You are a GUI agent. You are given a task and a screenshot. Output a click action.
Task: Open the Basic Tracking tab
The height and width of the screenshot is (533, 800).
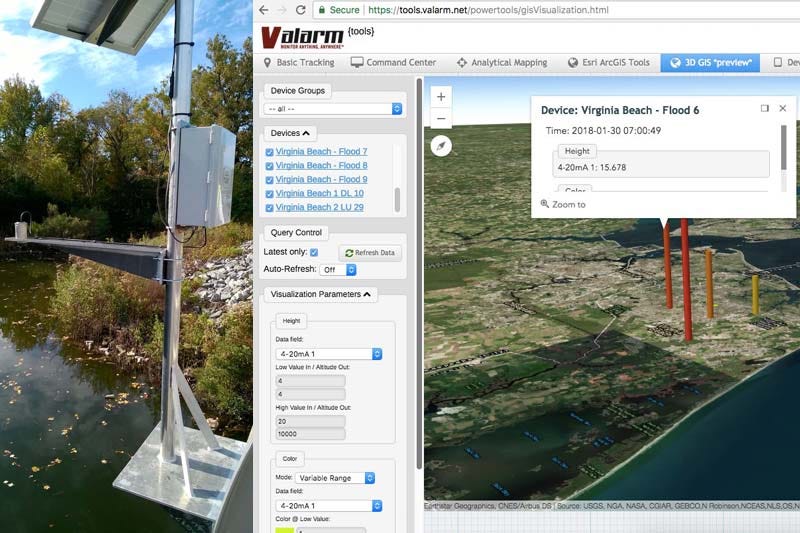(x=299, y=62)
